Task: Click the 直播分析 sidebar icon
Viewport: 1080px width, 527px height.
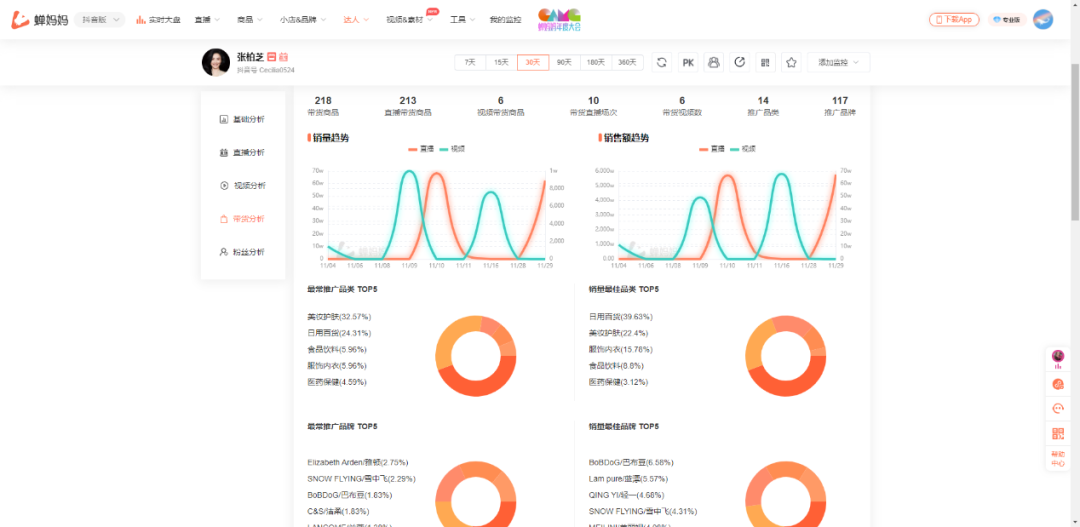Action: click(x=223, y=152)
